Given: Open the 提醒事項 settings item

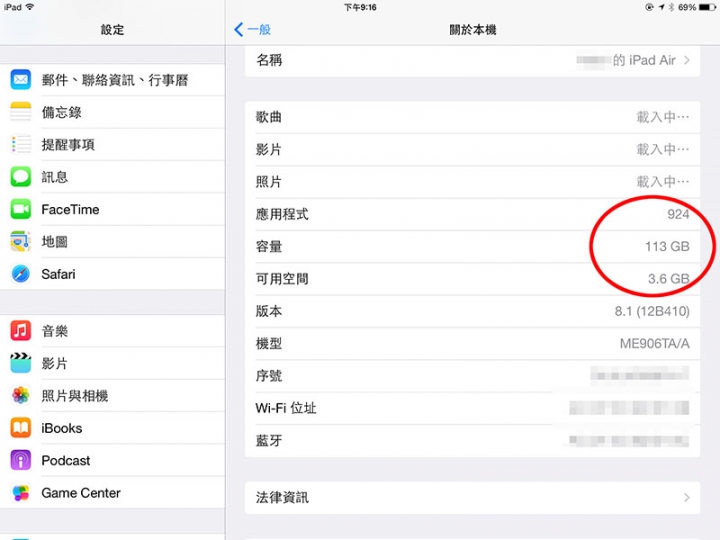Looking at the screenshot, I should pos(112,145).
